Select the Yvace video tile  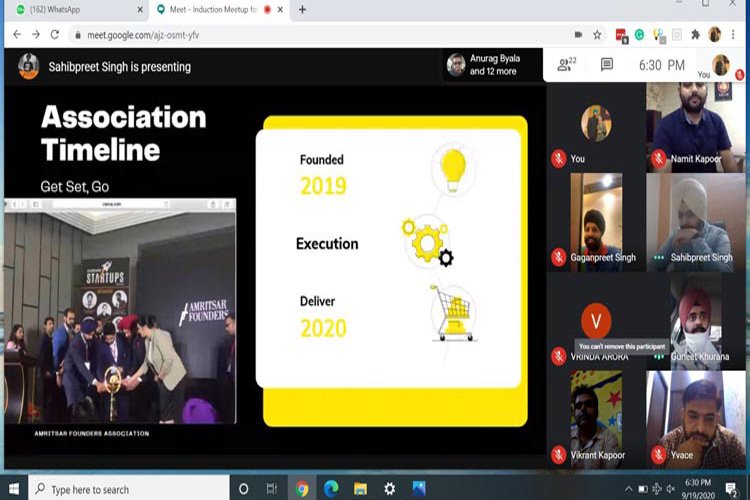pos(695,420)
